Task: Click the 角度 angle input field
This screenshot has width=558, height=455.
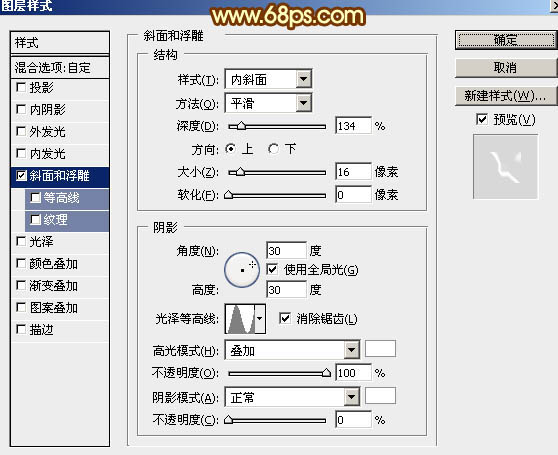Action: (x=286, y=250)
